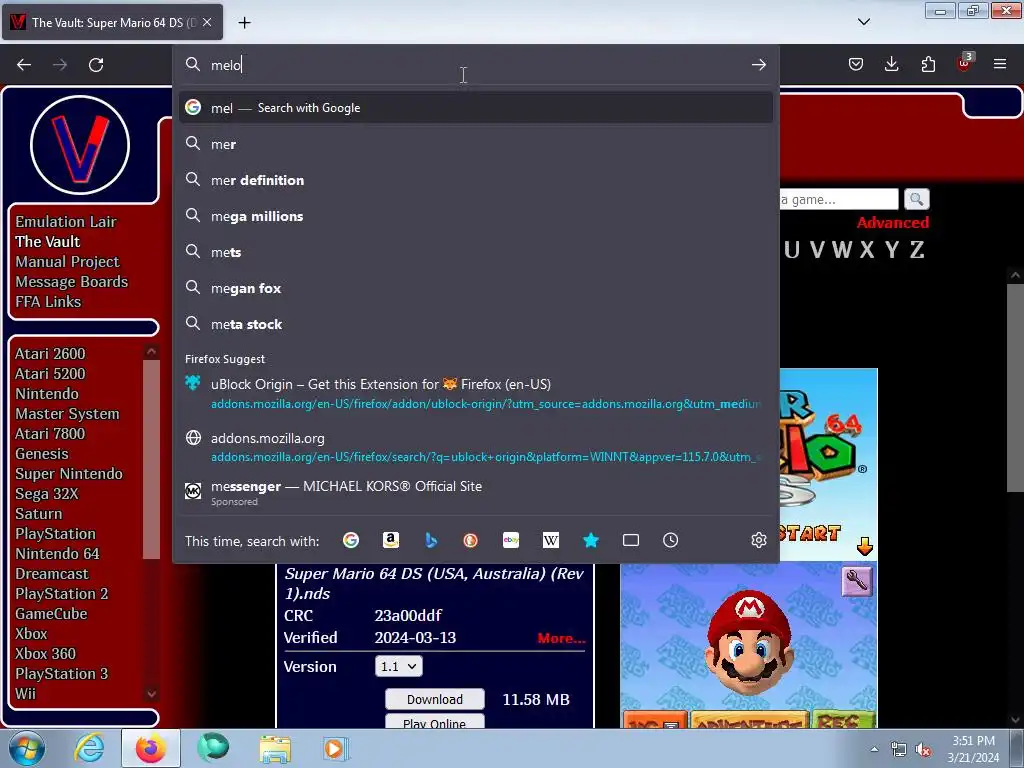Click the muted volume tray icon
The width and height of the screenshot is (1024, 768).
(923, 750)
